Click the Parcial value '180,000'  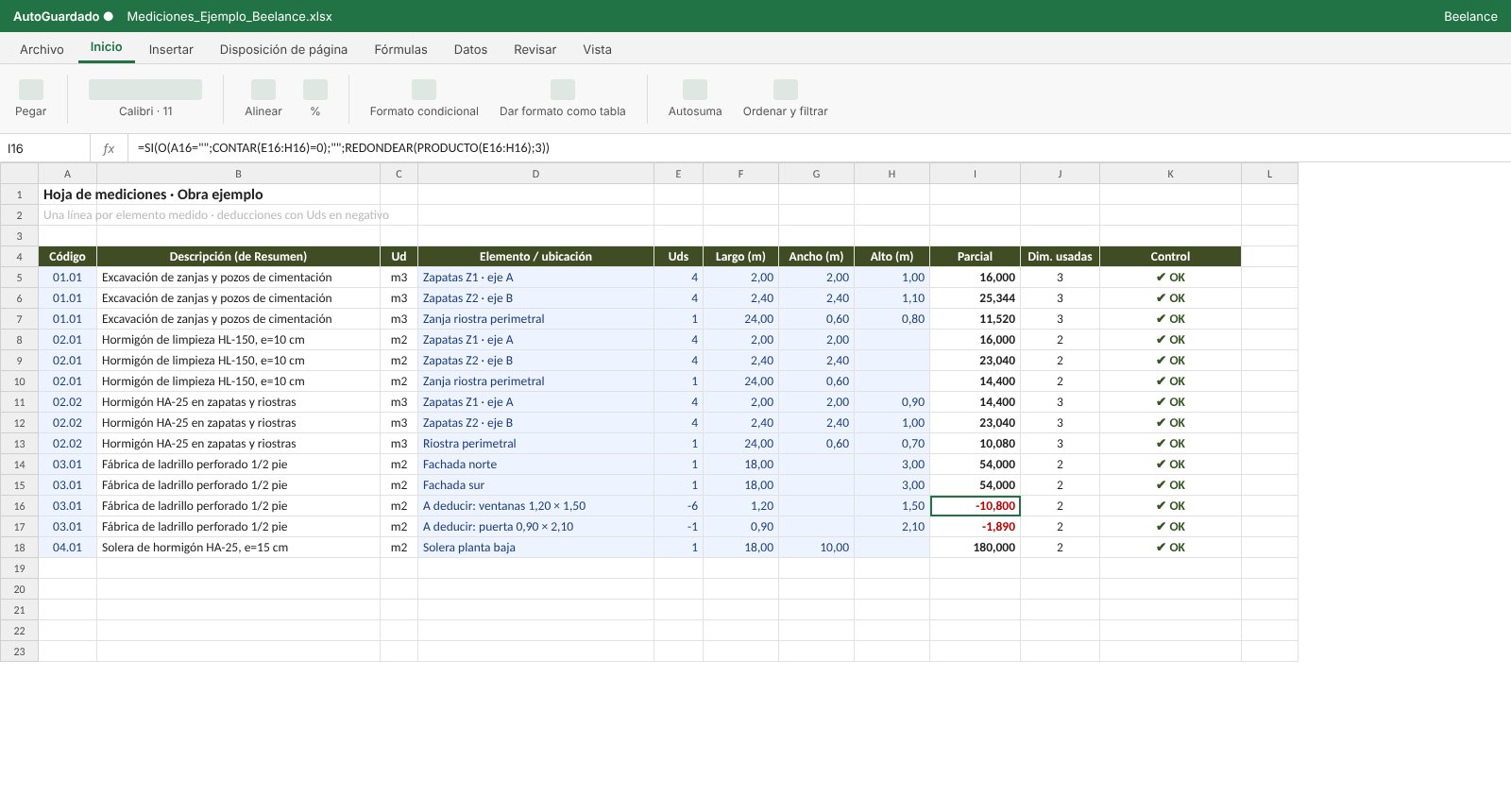point(975,548)
